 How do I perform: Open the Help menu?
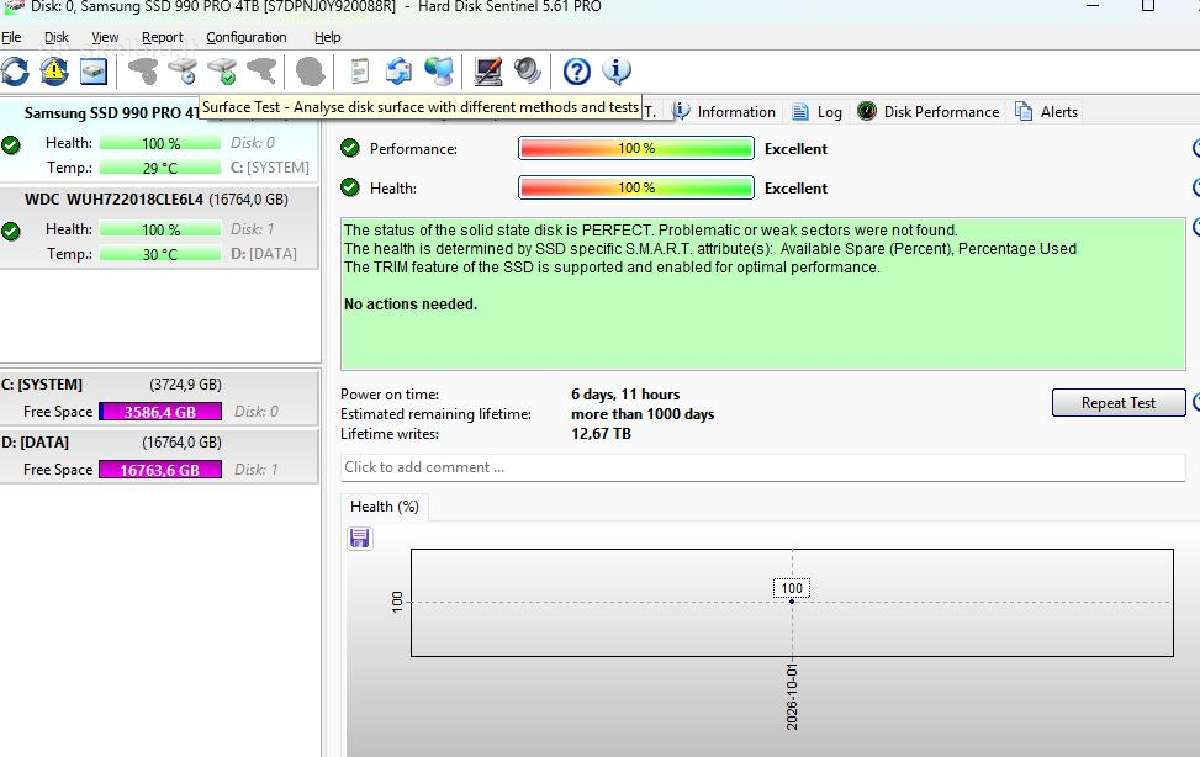pos(327,37)
